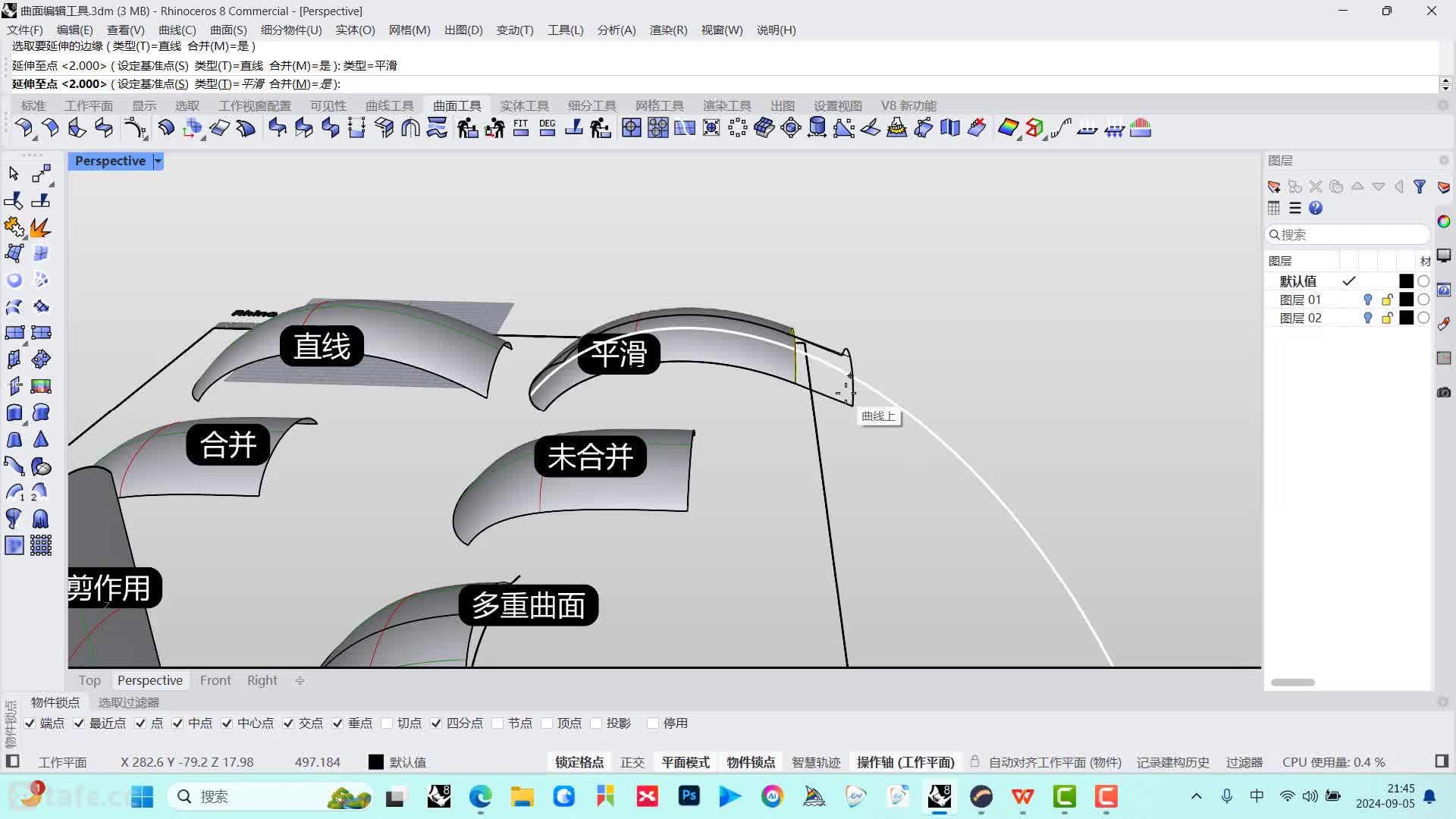Click the red-green box direction icon
1456x819 pixels.
[1034, 128]
